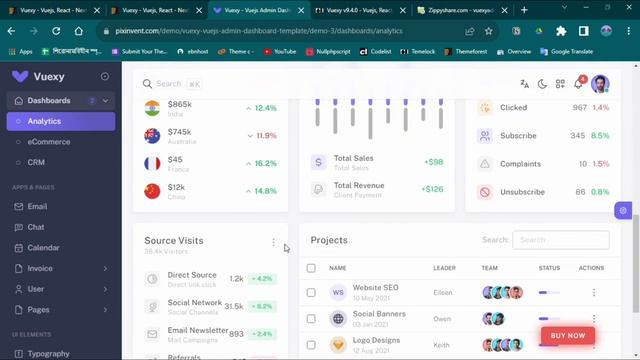Click the browser address bar URL
Screen dimensions: 640x360
click(259, 31)
